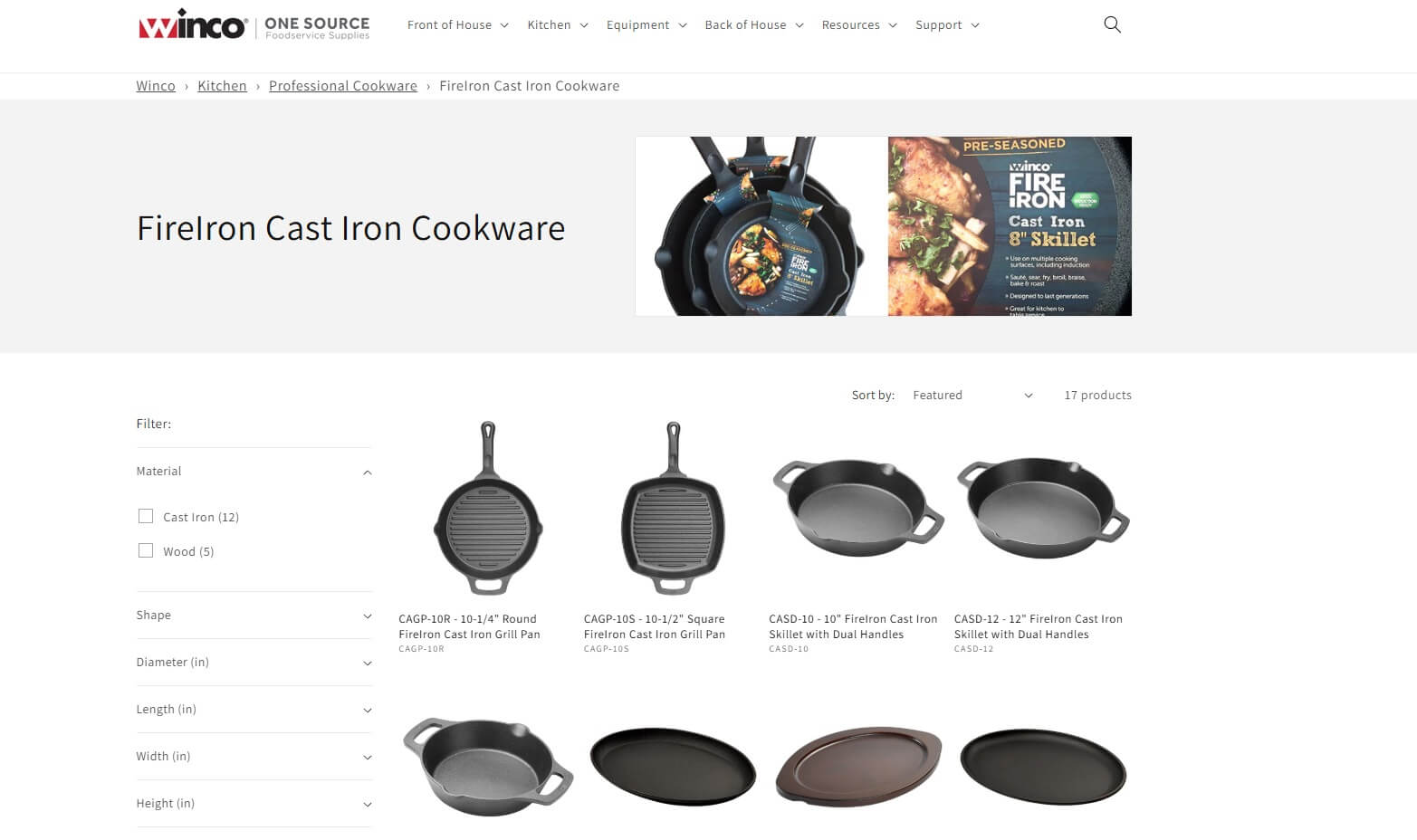Expand the Height (in) filter
The height and width of the screenshot is (840, 1417).
pyautogui.click(x=254, y=804)
